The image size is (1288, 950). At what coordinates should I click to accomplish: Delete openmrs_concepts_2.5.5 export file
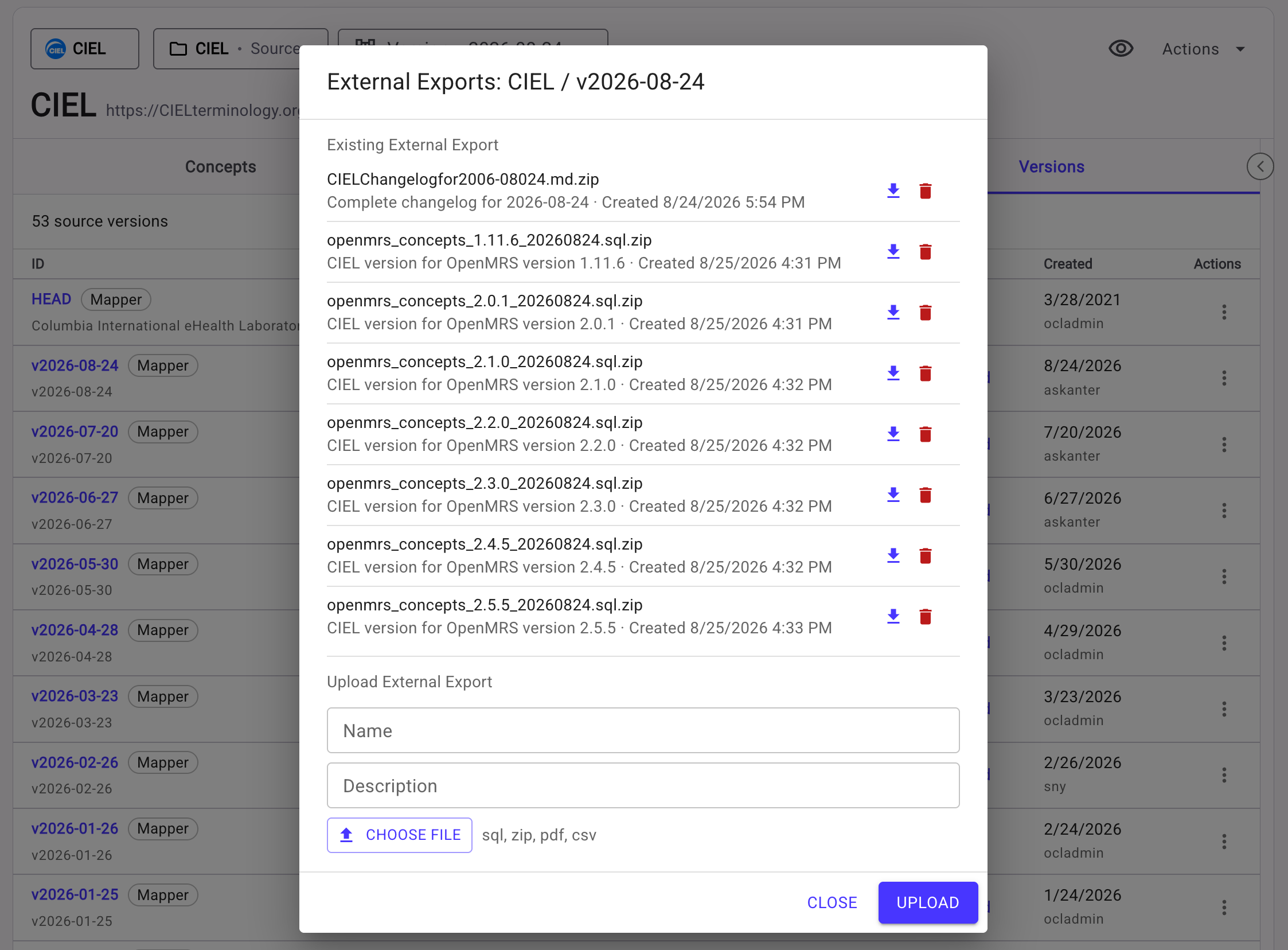tap(926, 617)
